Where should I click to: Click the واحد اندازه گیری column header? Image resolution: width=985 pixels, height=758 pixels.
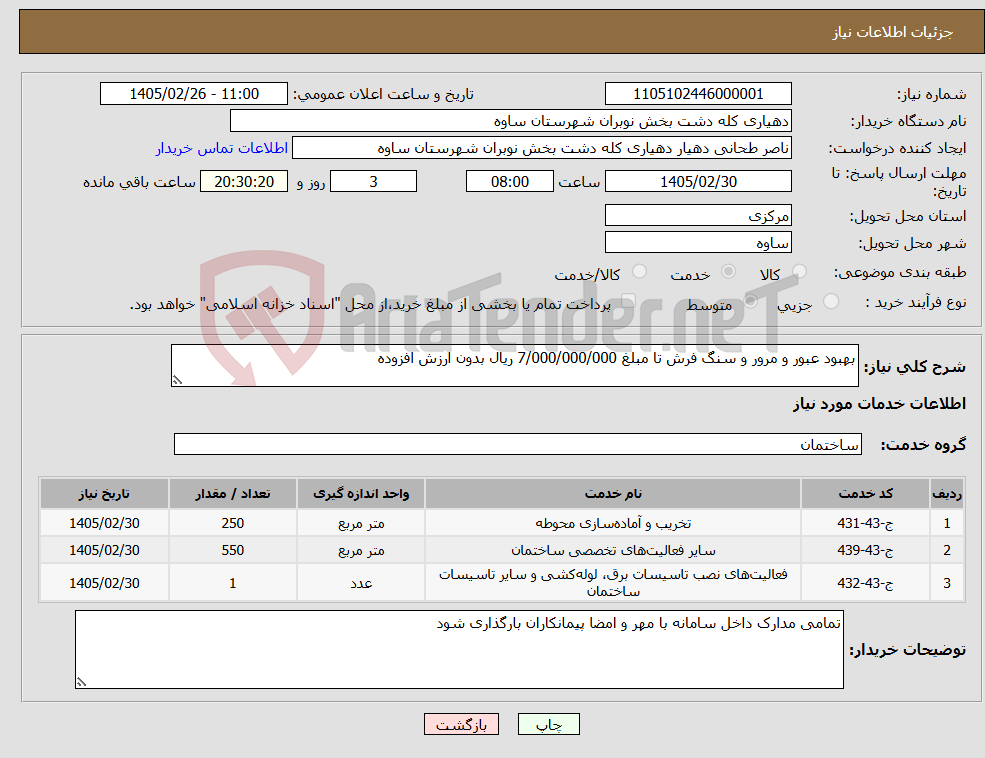coord(361,494)
